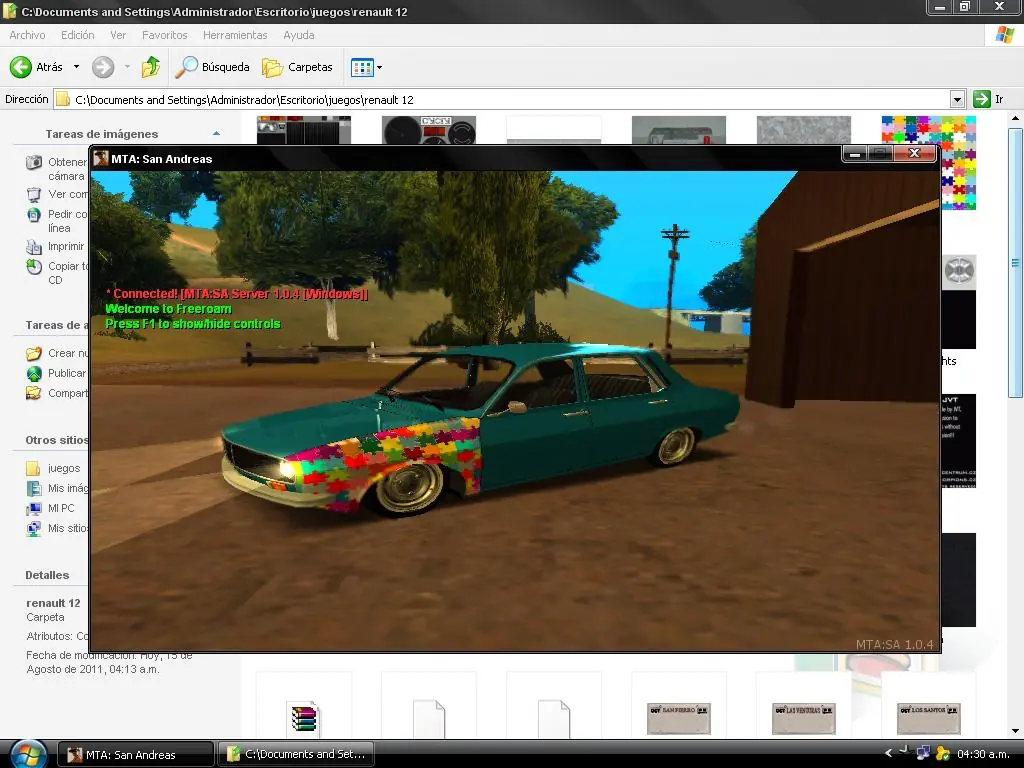The image size is (1024, 768).
Task: Click the Ver como presentación icon
Action: (x=34, y=194)
